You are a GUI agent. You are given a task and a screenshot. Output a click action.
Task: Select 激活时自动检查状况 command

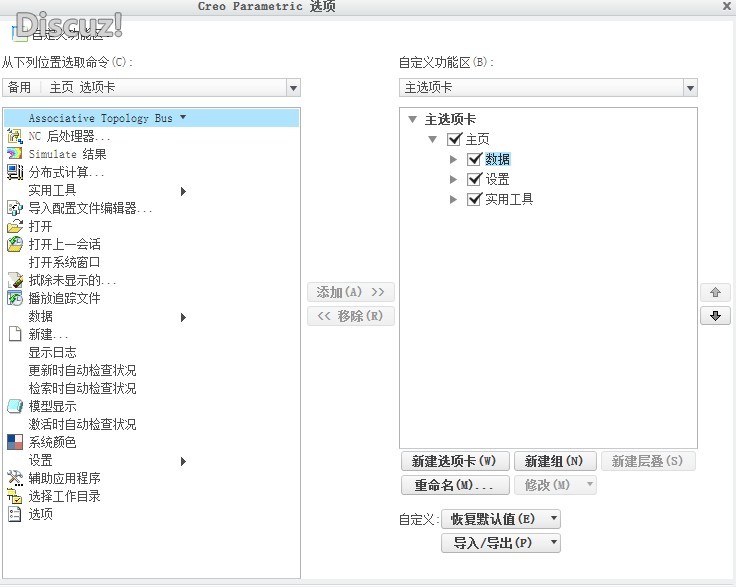click(83, 424)
